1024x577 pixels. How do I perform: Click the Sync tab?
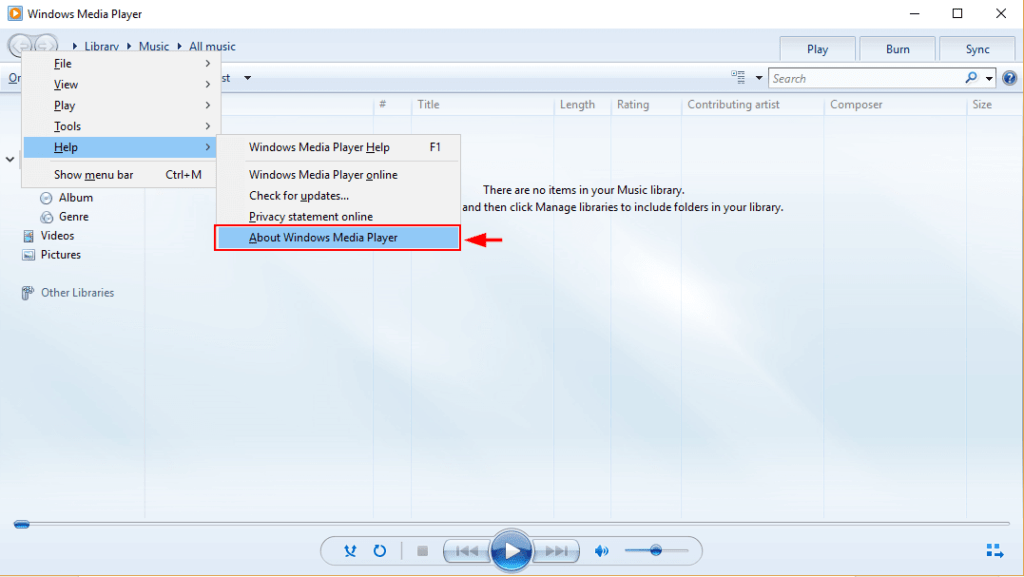point(977,48)
